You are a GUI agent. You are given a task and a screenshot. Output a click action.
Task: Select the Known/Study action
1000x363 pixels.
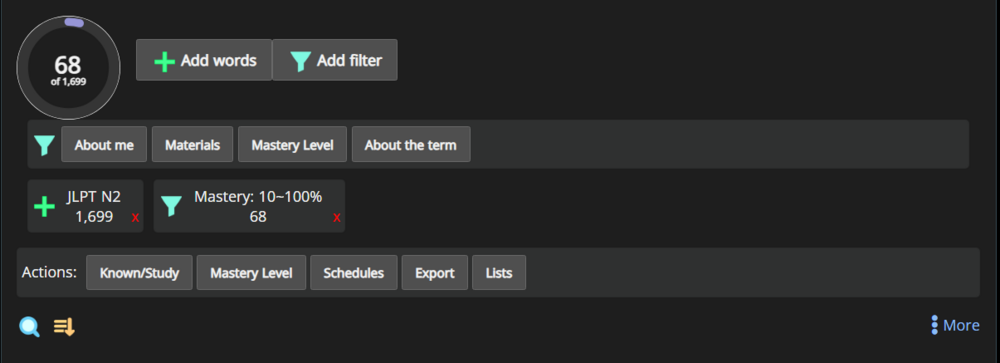click(x=139, y=272)
